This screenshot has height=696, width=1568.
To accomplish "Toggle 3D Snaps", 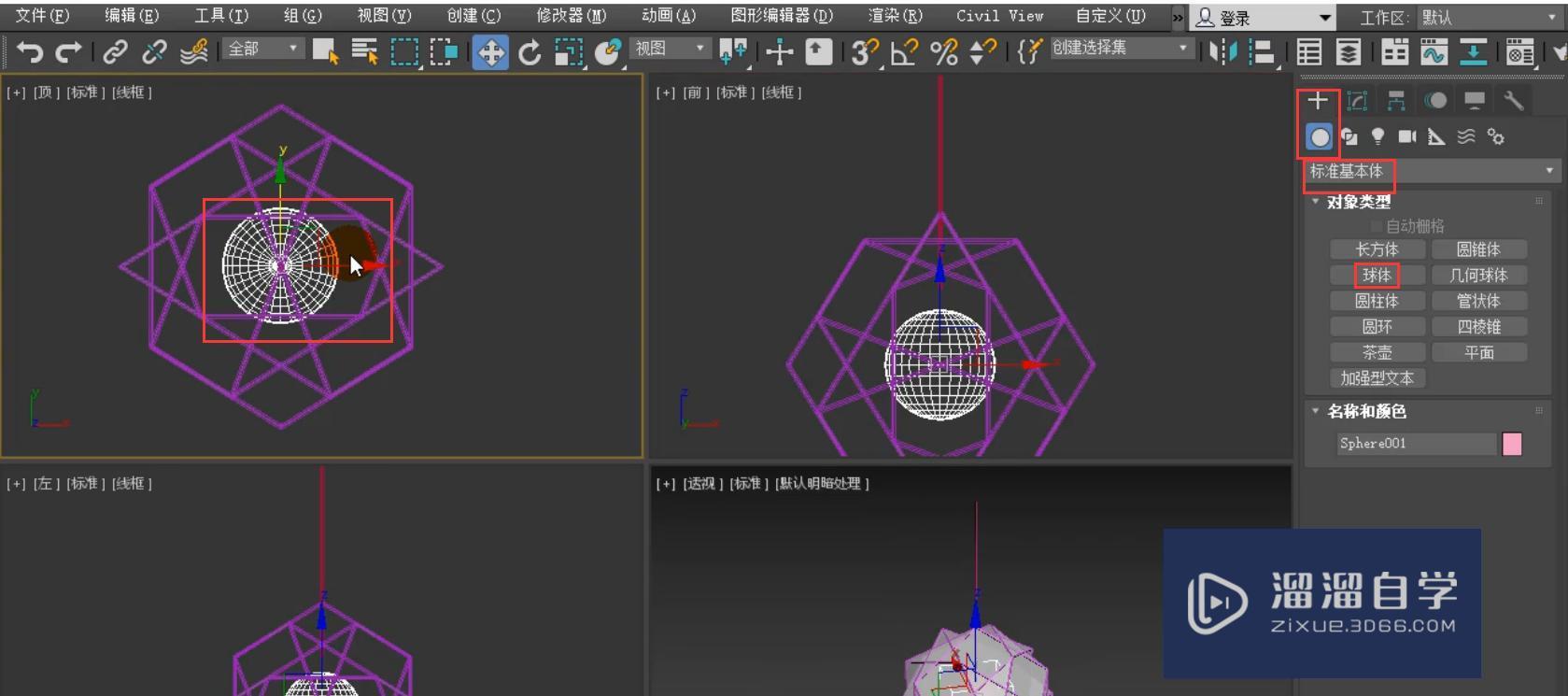I will (865, 51).
